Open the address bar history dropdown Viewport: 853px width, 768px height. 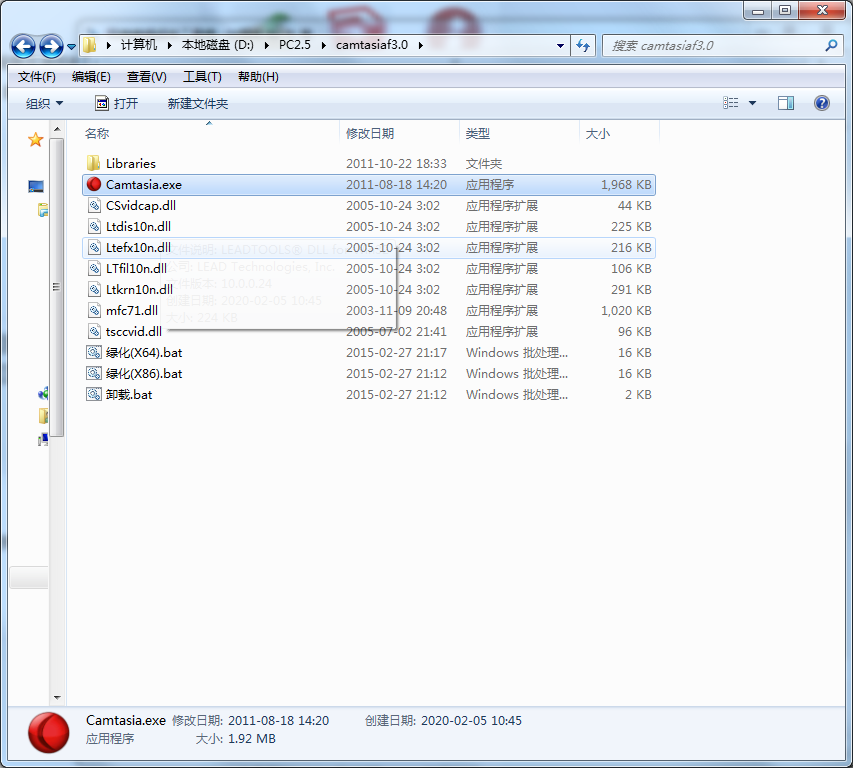pos(560,46)
